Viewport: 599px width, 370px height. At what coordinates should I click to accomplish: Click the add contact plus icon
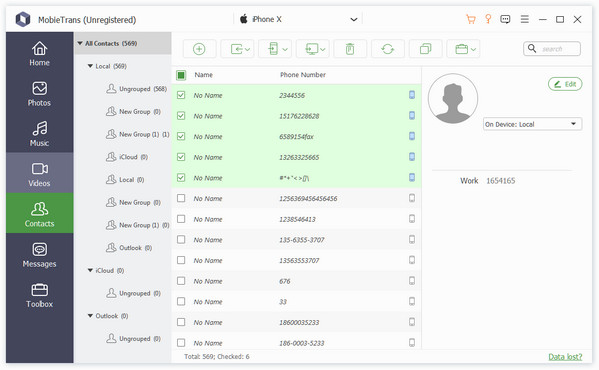199,49
